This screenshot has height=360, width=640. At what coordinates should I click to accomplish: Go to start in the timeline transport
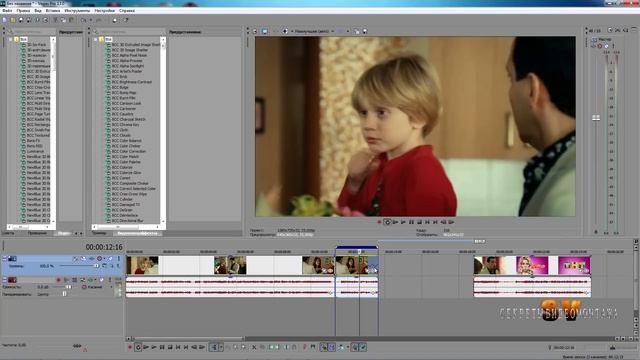tap(178, 347)
